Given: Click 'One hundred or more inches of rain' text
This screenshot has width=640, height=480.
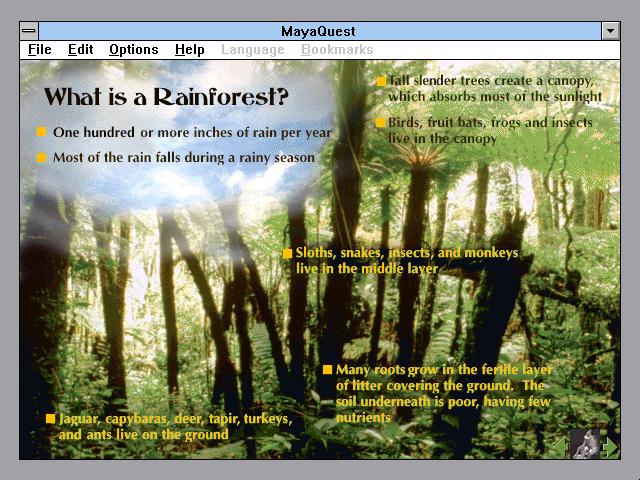Looking at the screenshot, I should point(167,132).
